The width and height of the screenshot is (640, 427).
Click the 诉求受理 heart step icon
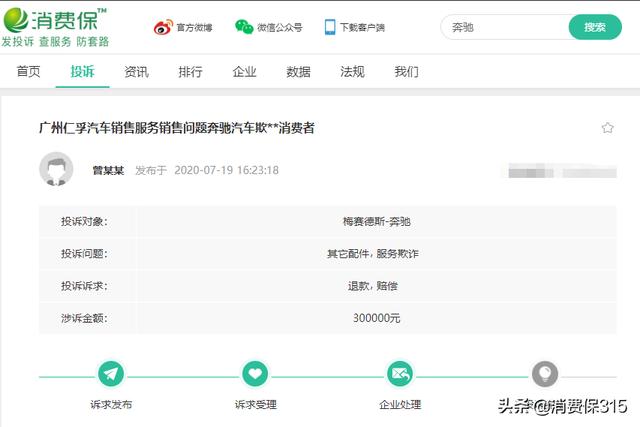255,374
